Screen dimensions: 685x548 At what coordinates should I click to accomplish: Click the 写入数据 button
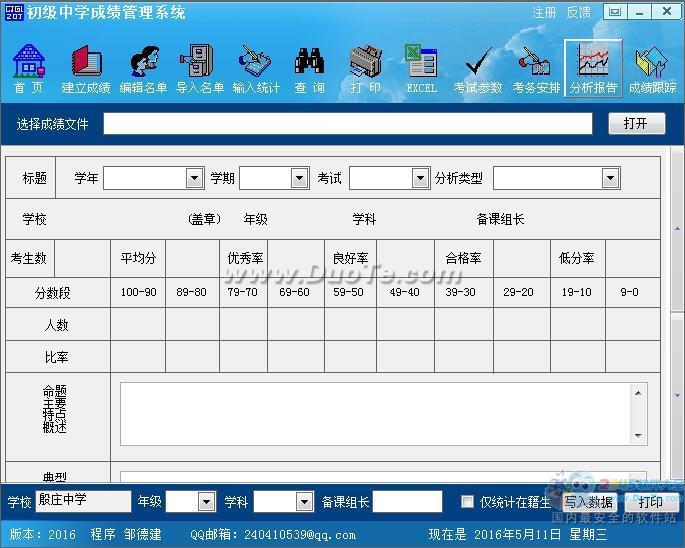click(588, 502)
